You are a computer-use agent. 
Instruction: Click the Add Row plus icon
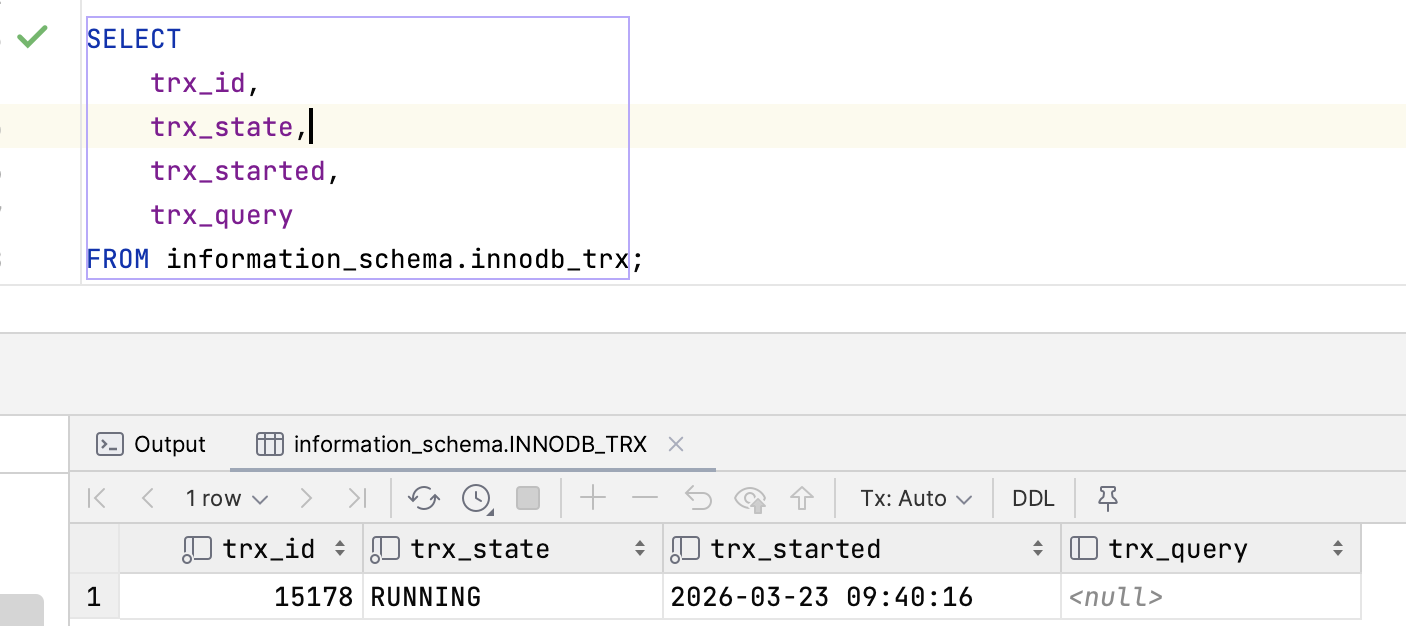[593, 498]
